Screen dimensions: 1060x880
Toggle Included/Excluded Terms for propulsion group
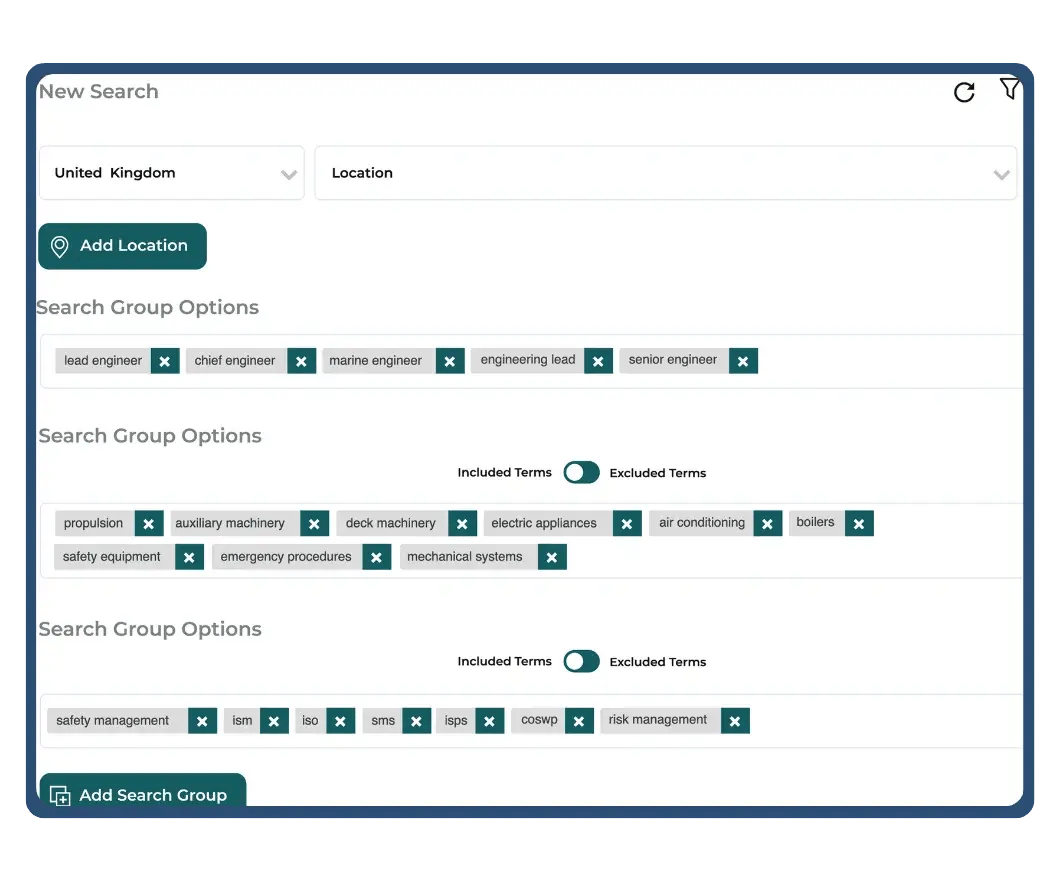point(581,472)
